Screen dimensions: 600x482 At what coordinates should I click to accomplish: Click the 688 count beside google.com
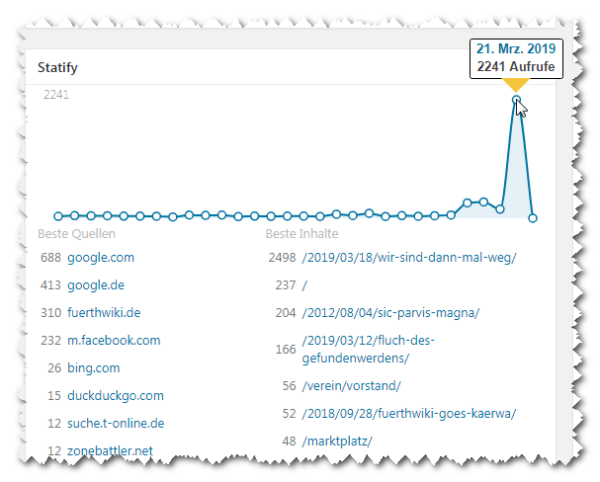[51, 257]
